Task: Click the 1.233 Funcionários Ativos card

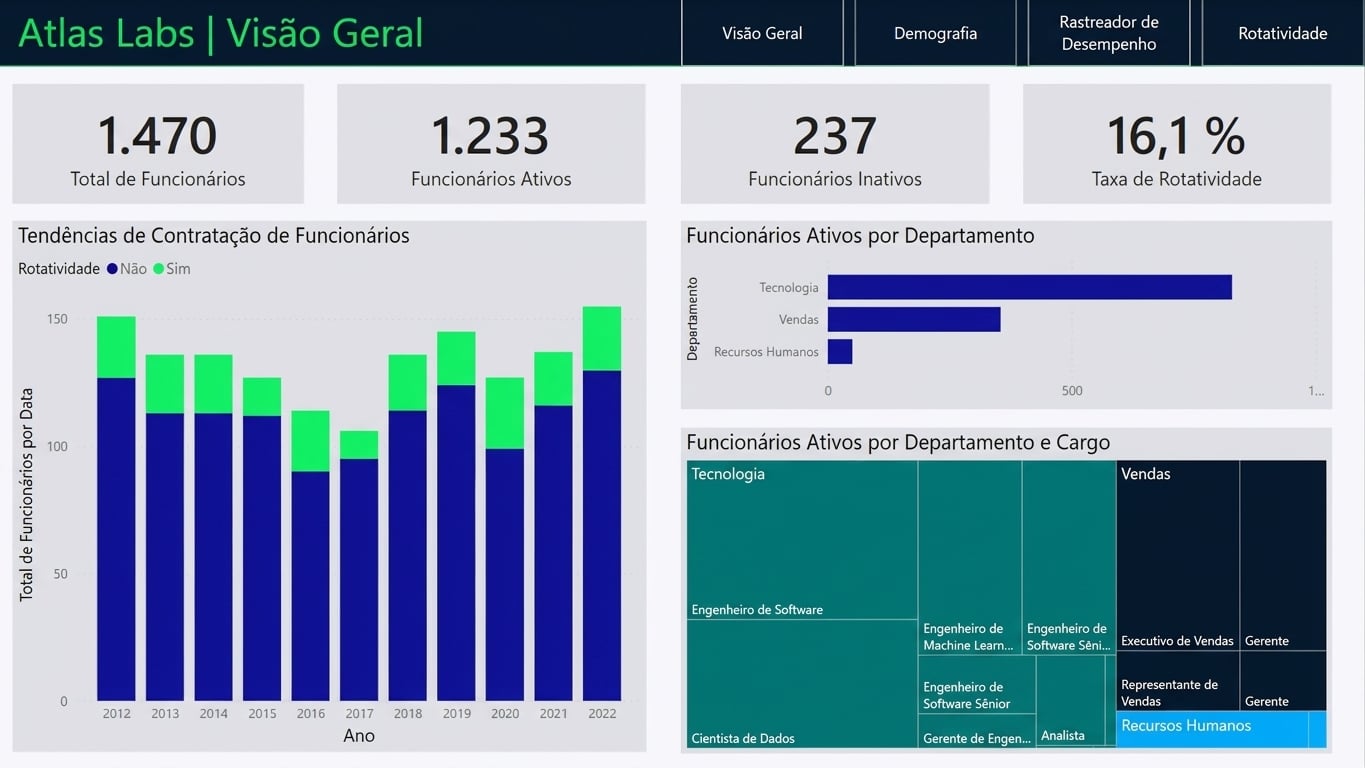Action: [x=491, y=144]
